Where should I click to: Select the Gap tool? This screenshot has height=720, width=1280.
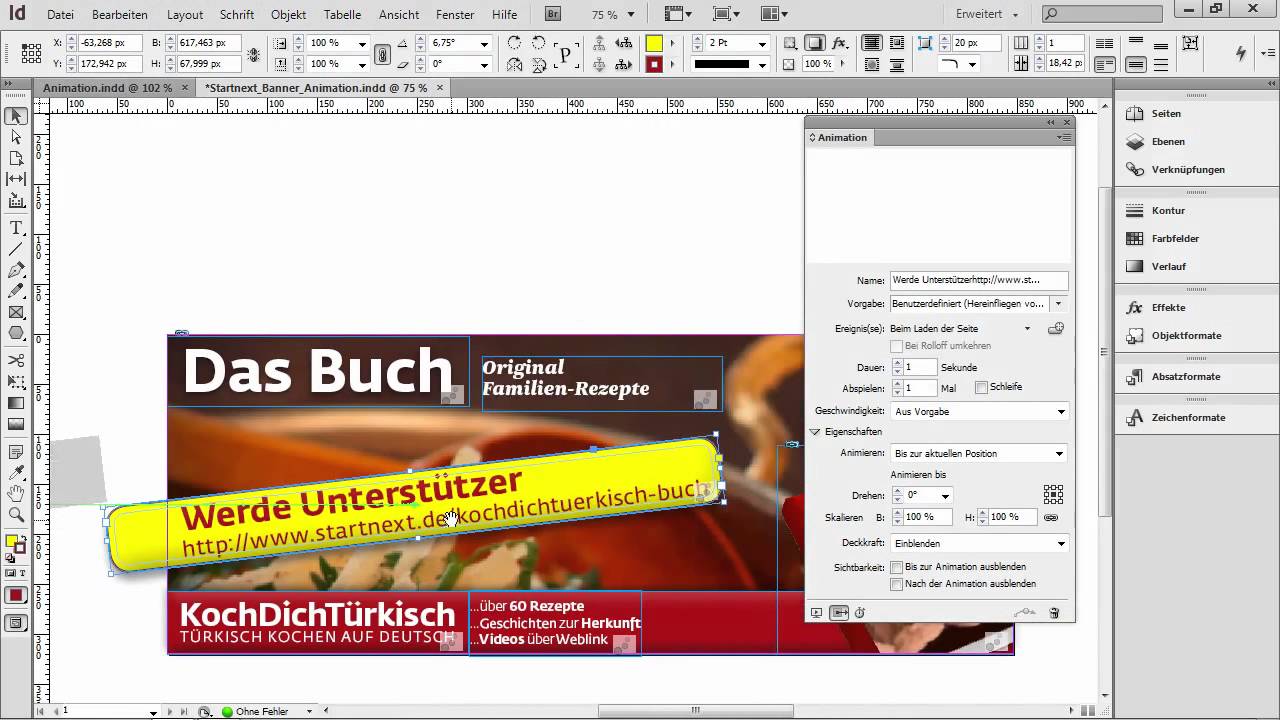(16, 179)
